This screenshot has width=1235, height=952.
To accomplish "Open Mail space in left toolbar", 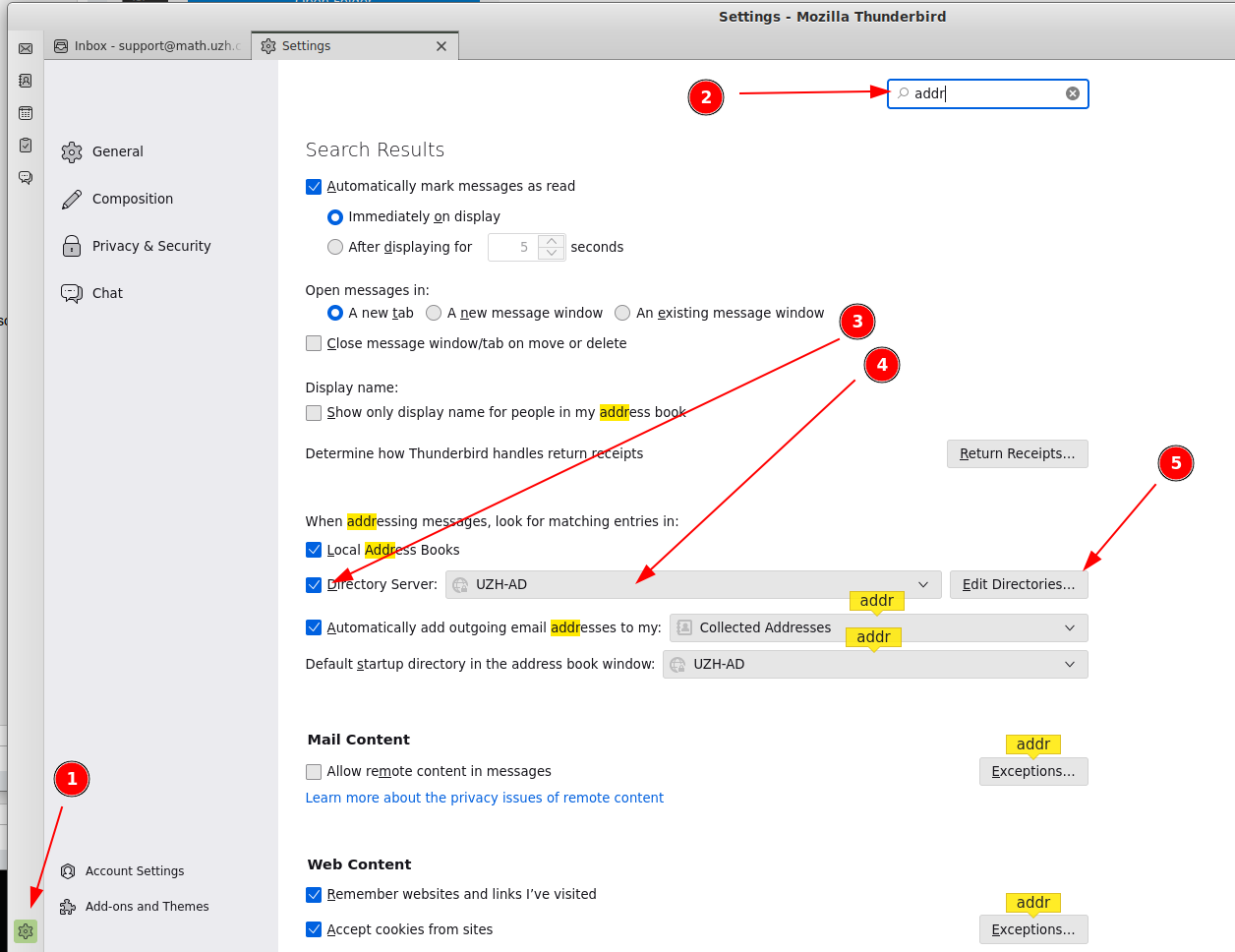I will pyautogui.click(x=26, y=48).
